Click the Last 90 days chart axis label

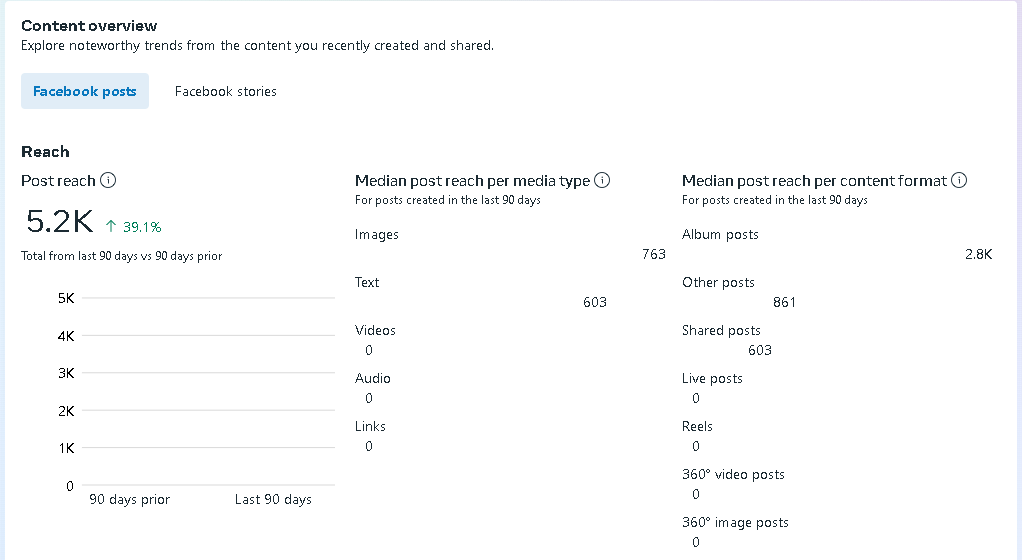[x=273, y=499]
